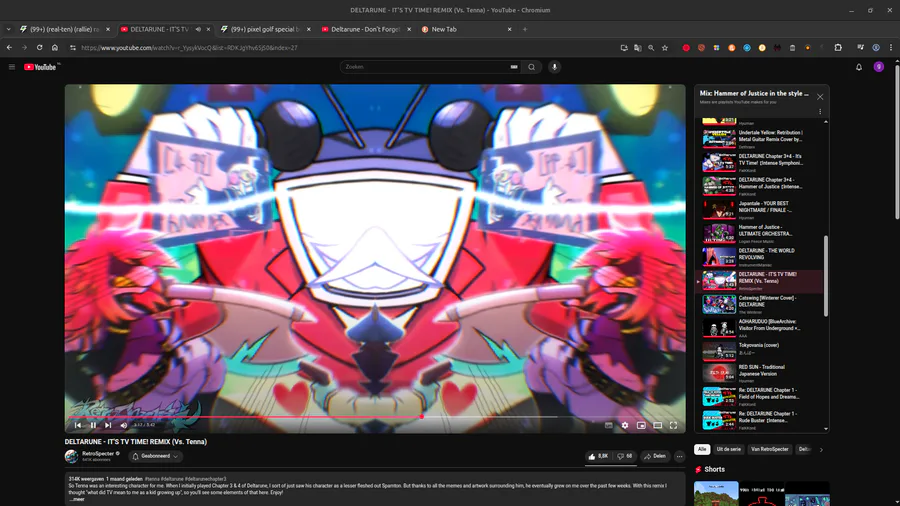The image size is (900, 506).
Task: Open the browser zoom magnifier icon
Action: [651, 48]
